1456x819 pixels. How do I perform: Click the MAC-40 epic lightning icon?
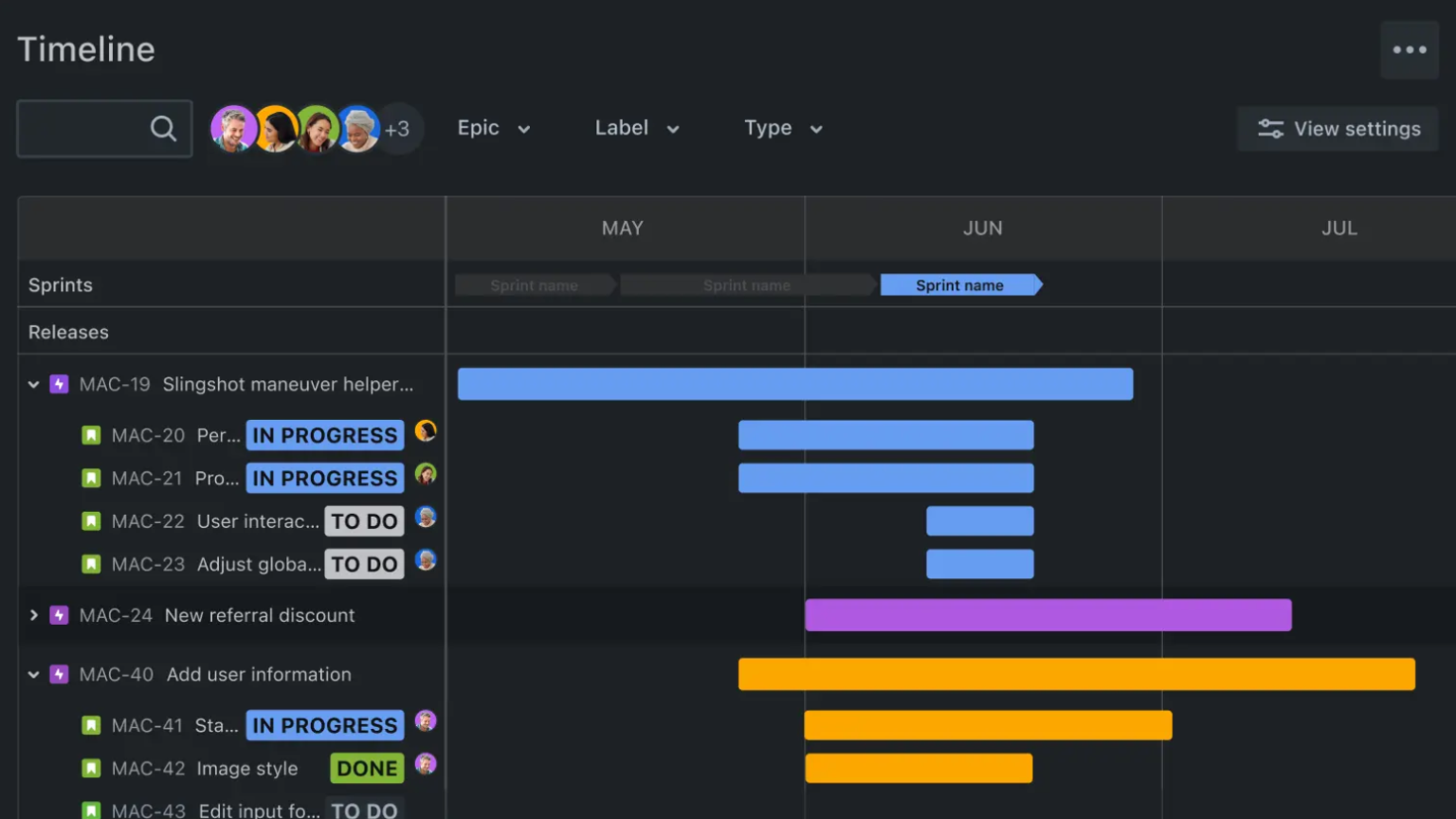pos(59,674)
